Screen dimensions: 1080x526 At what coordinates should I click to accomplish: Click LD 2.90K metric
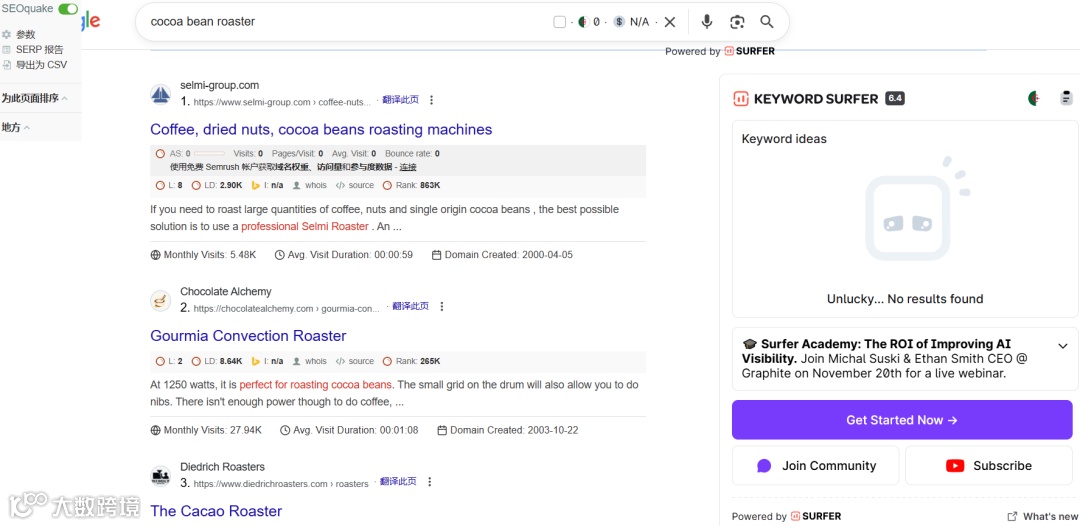pyautogui.click(x=216, y=185)
